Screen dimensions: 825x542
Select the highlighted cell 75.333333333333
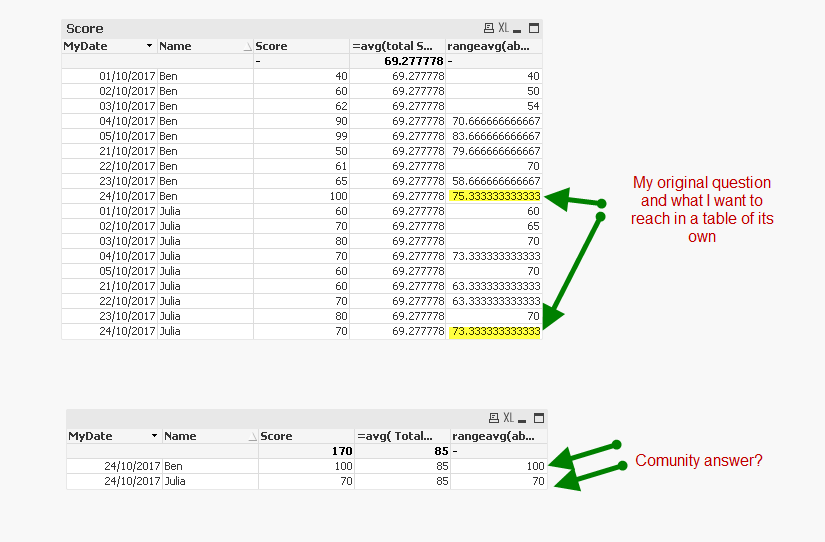496,196
